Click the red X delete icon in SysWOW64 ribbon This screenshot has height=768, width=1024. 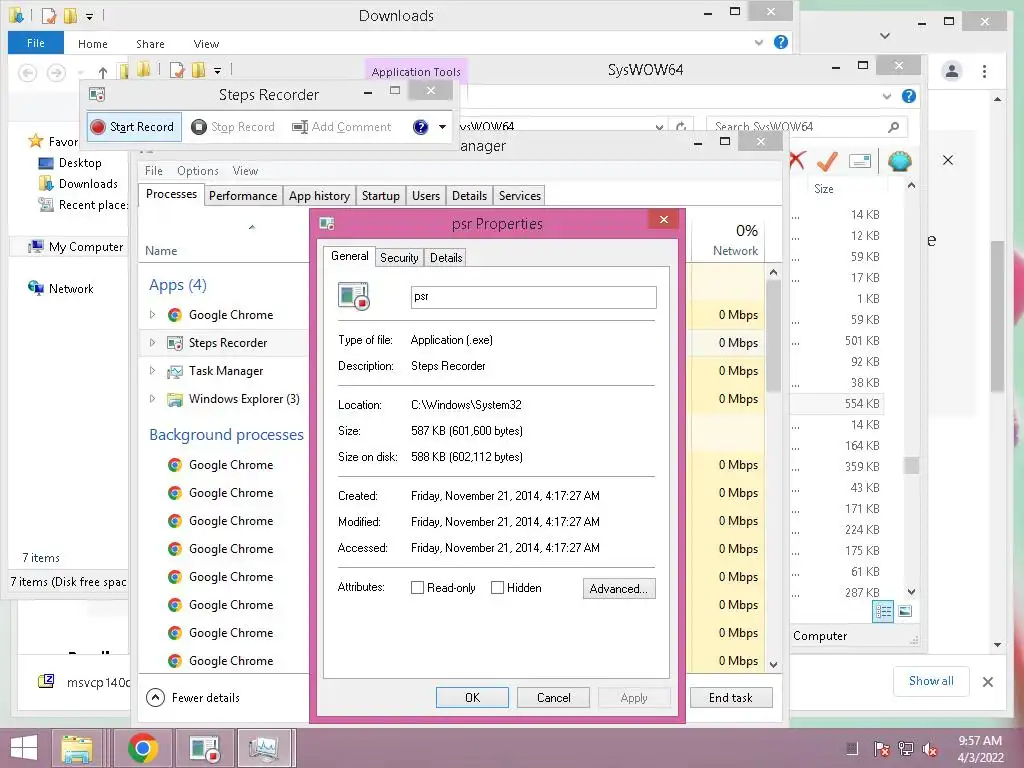click(797, 161)
